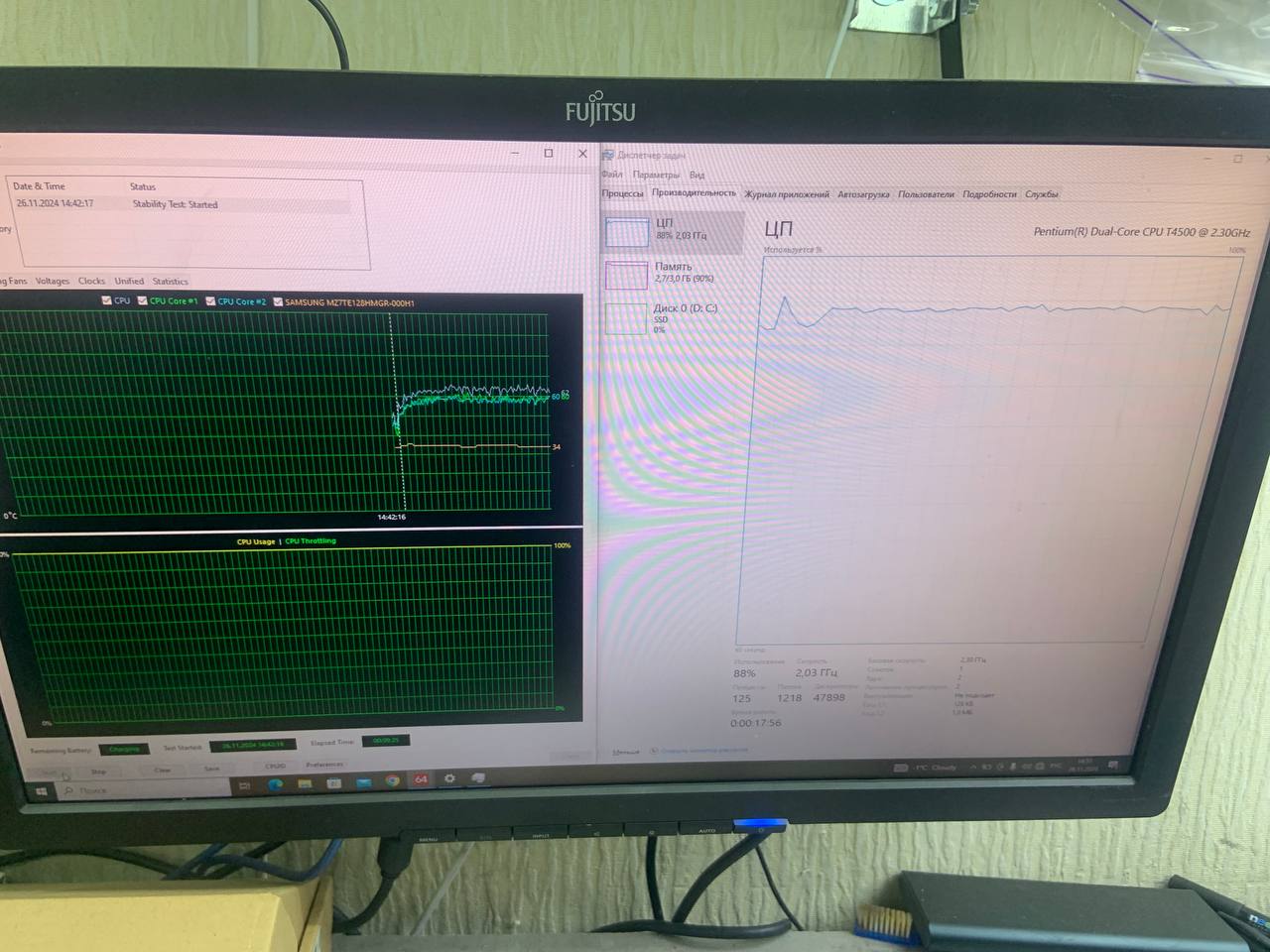Open the Вид menu in Task Manager
Viewport: 1270px width, 952px height.
[x=697, y=175]
